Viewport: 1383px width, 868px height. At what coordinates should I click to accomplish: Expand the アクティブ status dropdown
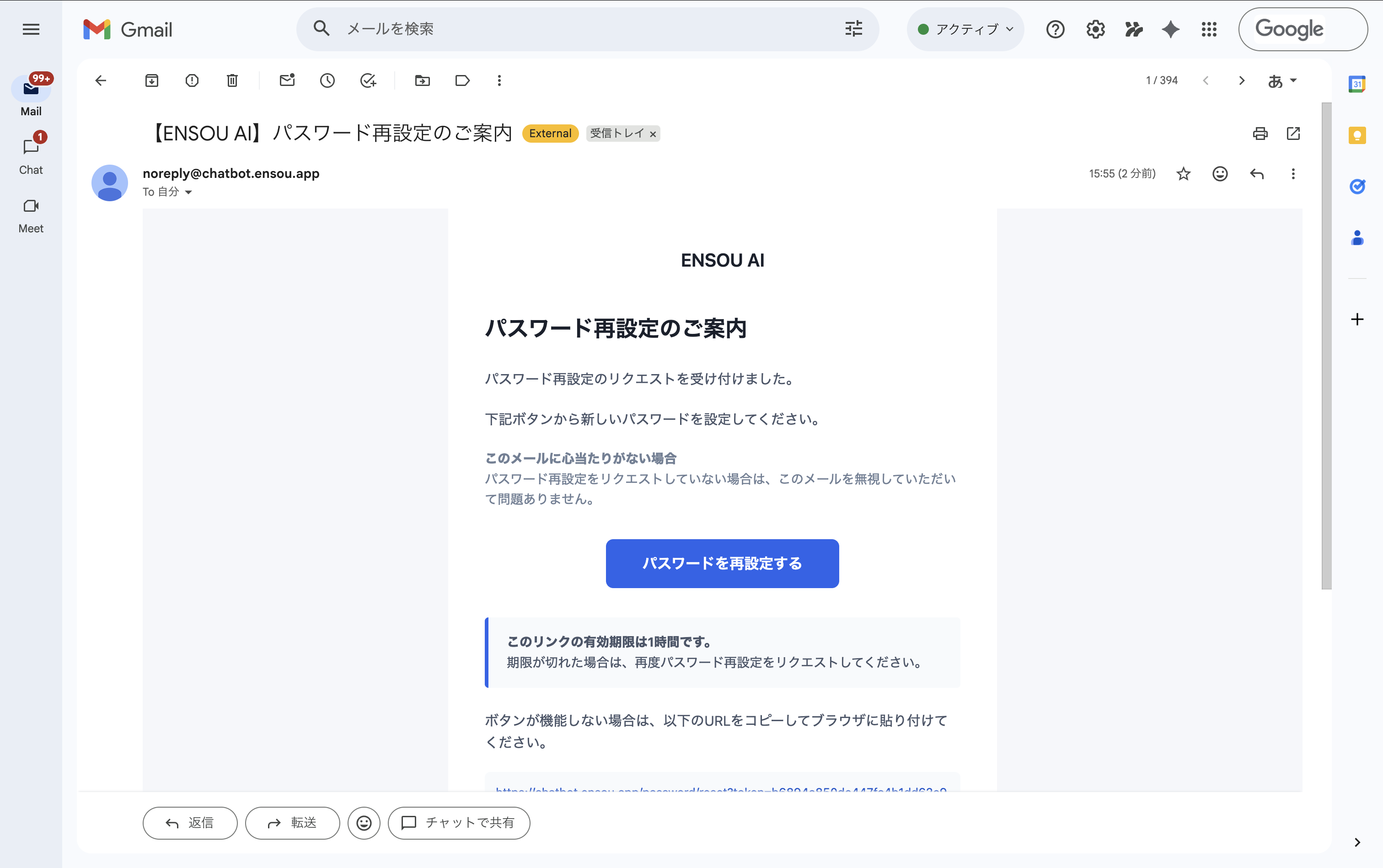point(965,29)
